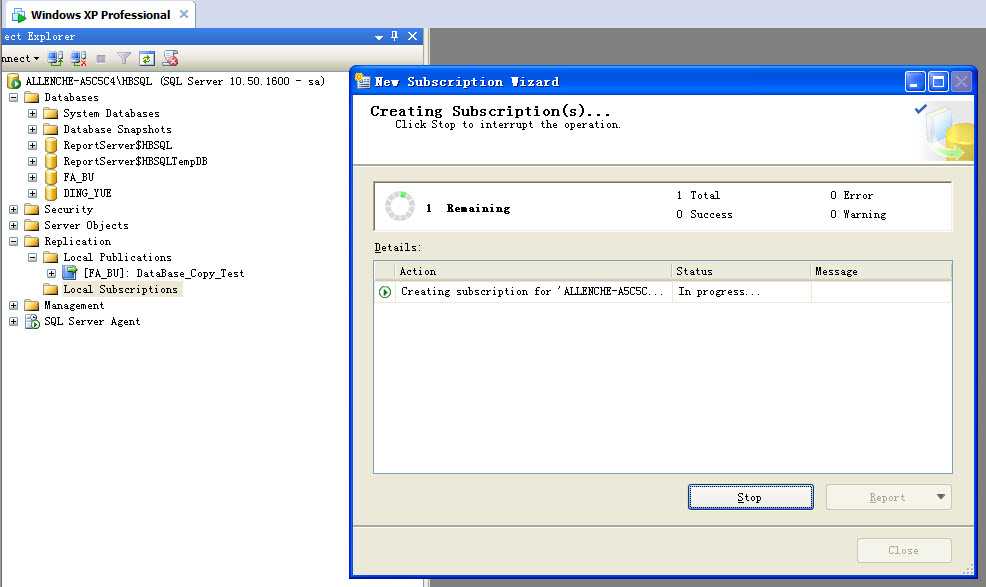
Task: Close the Object Explorer panel
Action: click(413, 36)
